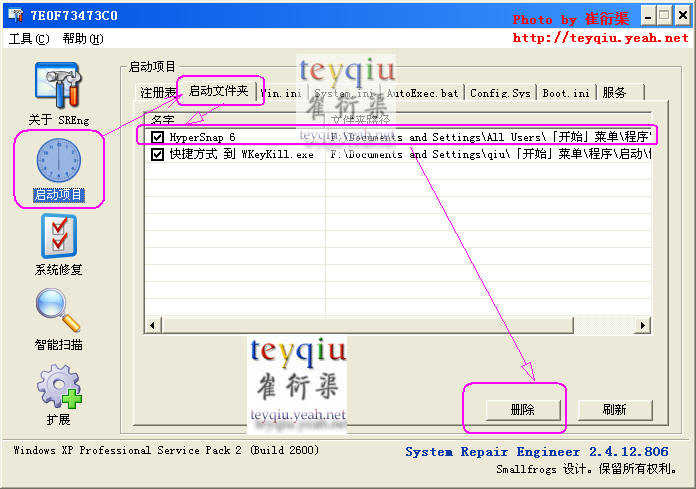
Task: Click the list's horizontal scrollbar right arrow
Action: pyautogui.click(x=643, y=325)
